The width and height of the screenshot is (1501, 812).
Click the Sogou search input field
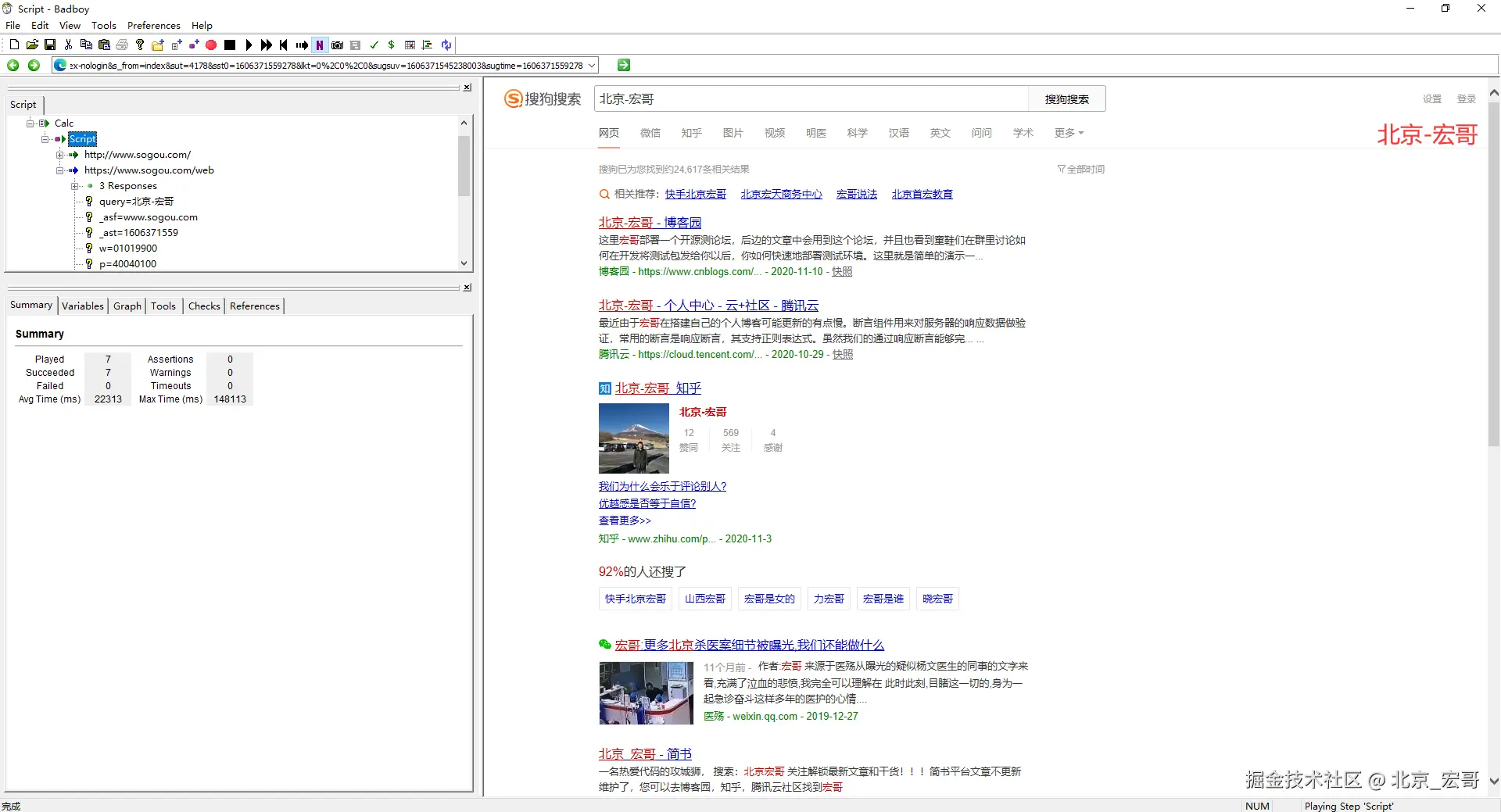(x=811, y=99)
